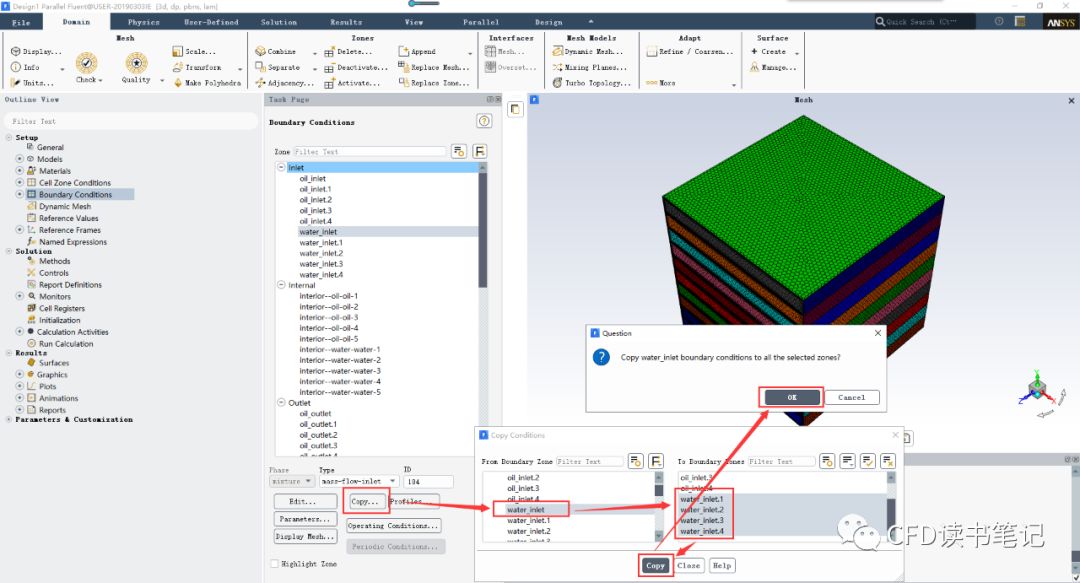Collapse the Inlet zone group

coord(281,167)
